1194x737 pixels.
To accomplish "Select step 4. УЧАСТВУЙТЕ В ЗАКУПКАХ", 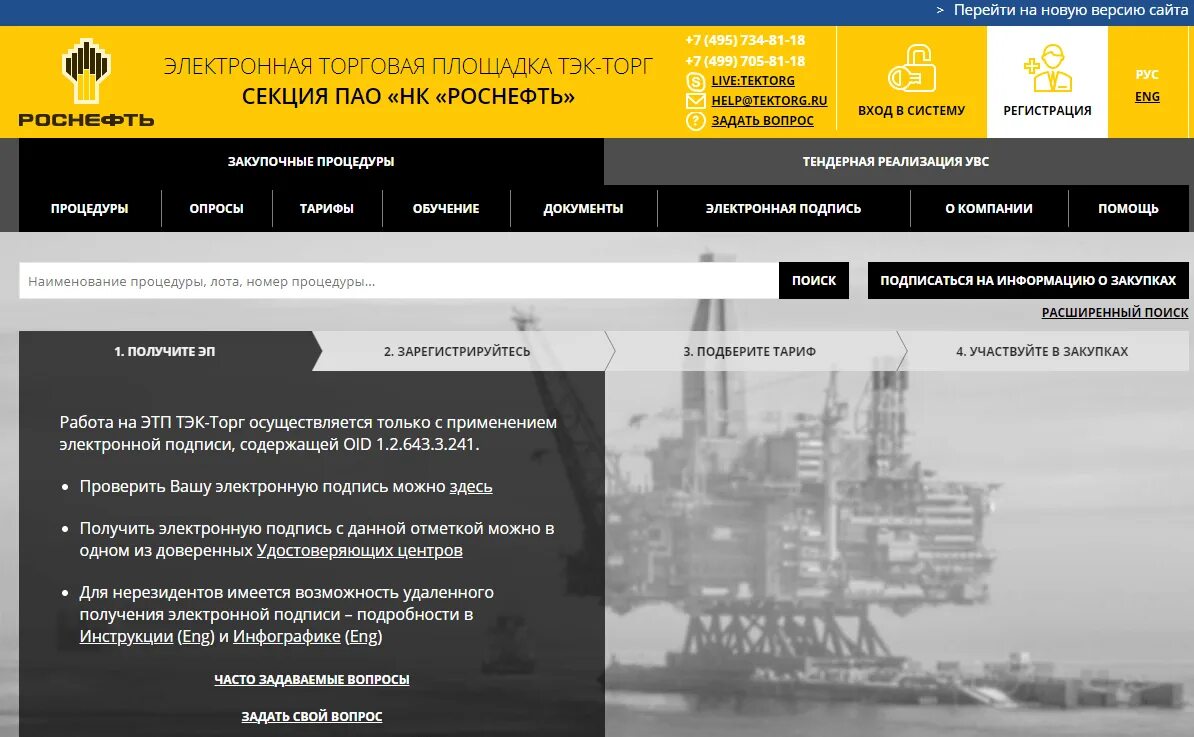I will tap(1042, 351).
